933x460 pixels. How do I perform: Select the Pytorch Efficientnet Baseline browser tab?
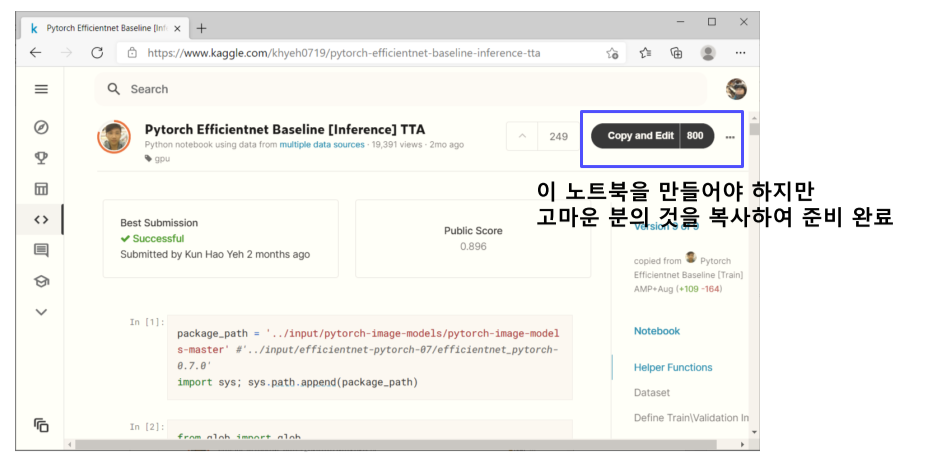[x=104, y=28]
